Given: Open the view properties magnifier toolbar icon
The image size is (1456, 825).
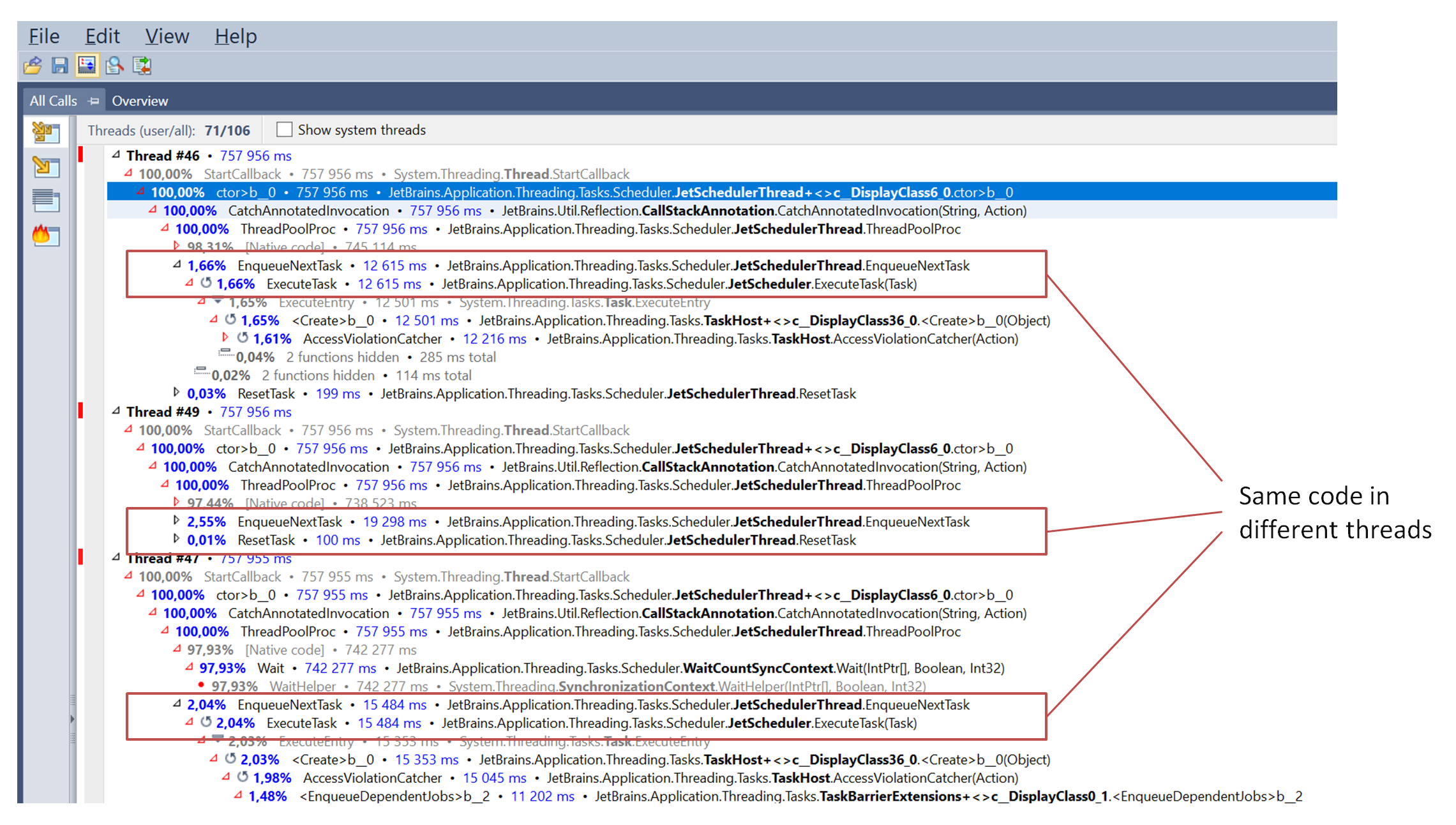Looking at the screenshot, I should (114, 65).
